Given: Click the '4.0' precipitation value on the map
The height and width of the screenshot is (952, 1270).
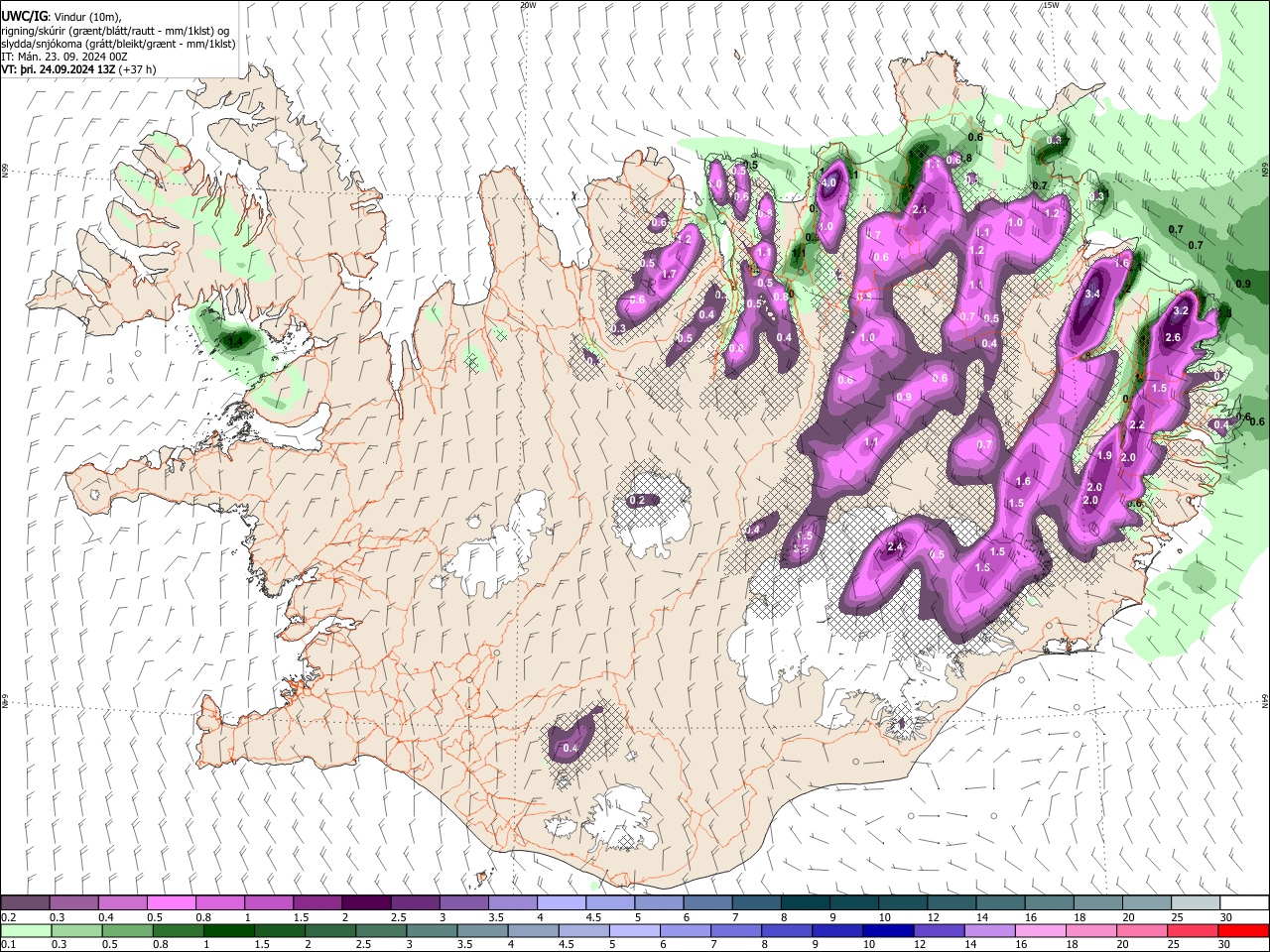Looking at the screenshot, I should click(829, 183).
